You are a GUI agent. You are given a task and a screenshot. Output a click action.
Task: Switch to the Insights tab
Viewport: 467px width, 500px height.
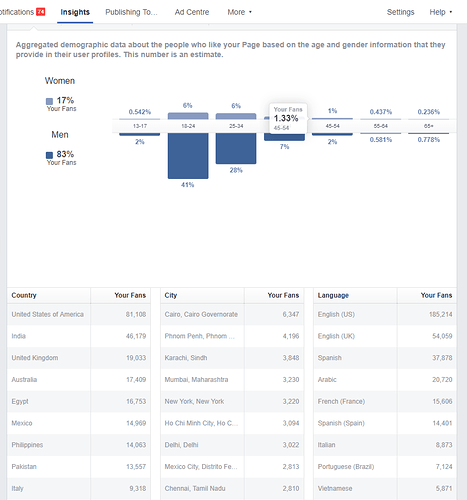[x=75, y=12]
